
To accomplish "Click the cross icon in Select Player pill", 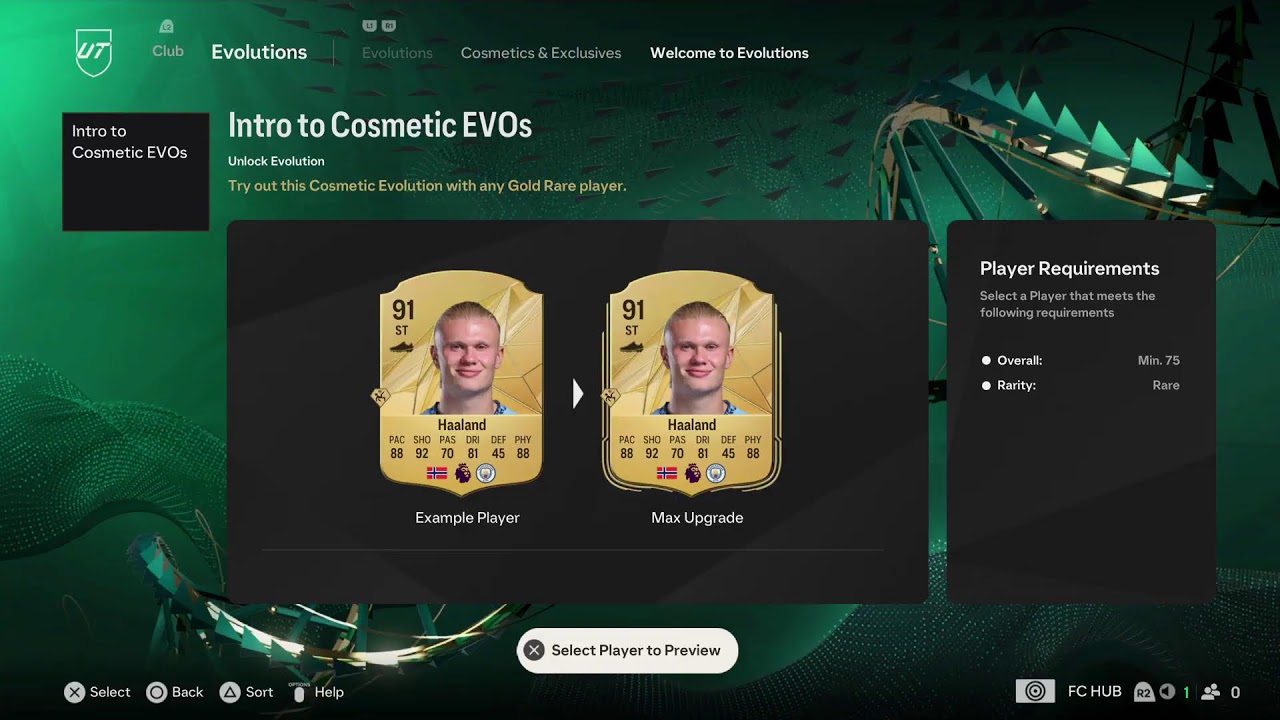I will (534, 650).
